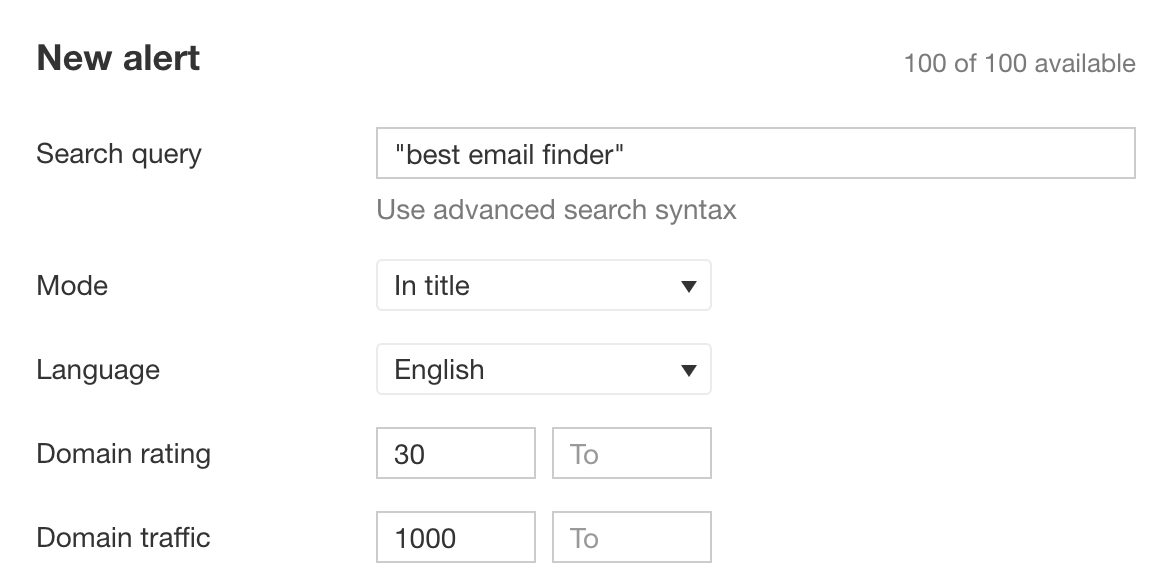This screenshot has width=1176, height=584.
Task: Click the empty Domain rating To field
Action: coord(631,453)
